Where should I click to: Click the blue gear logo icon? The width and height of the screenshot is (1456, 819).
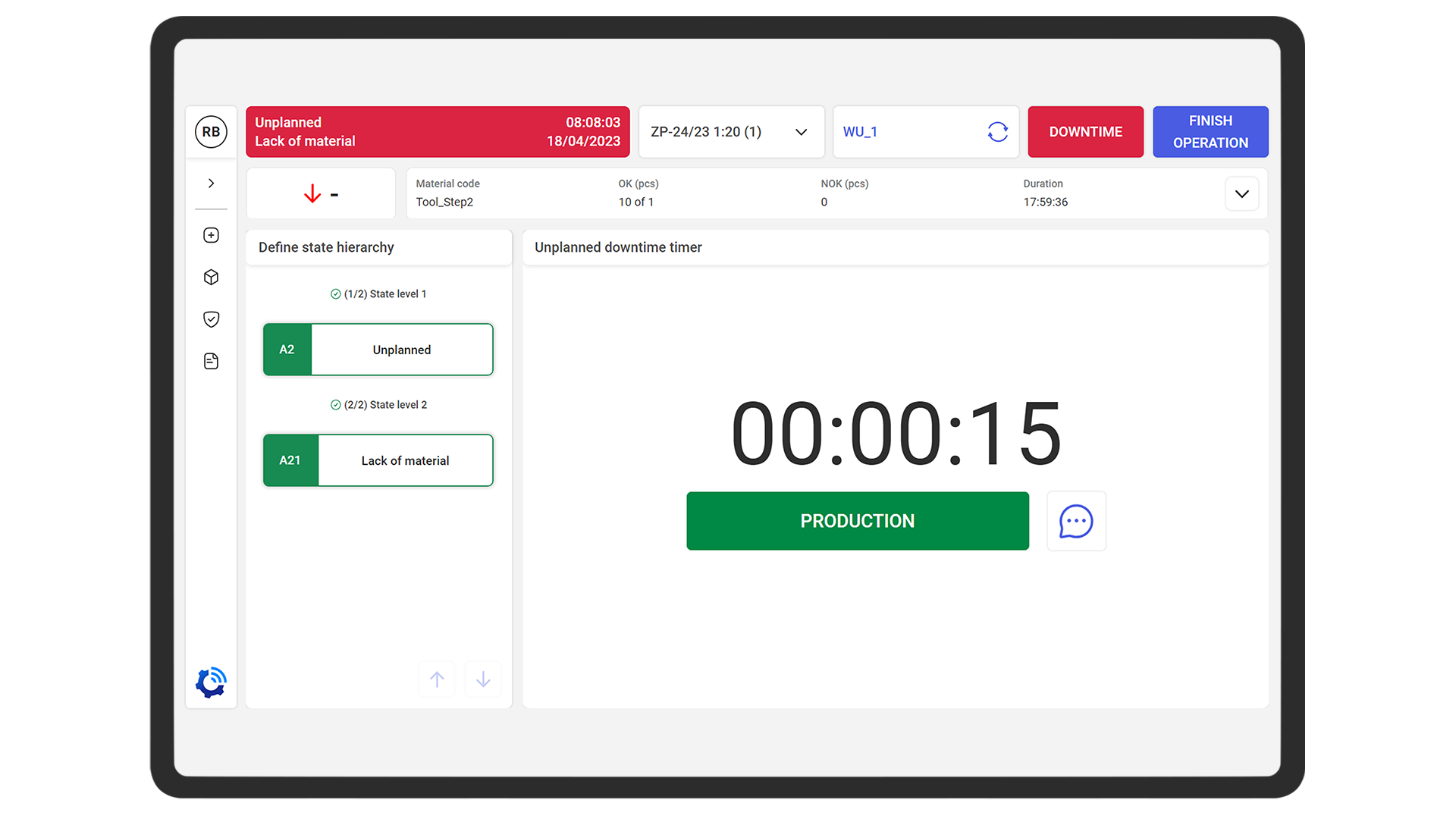point(211,682)
